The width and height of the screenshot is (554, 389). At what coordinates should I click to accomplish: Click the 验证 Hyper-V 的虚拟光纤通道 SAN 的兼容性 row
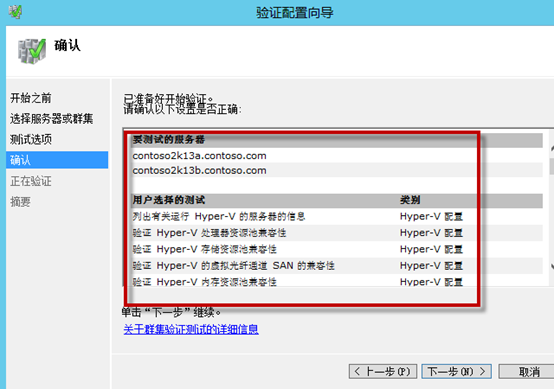[x=337, y=265]
